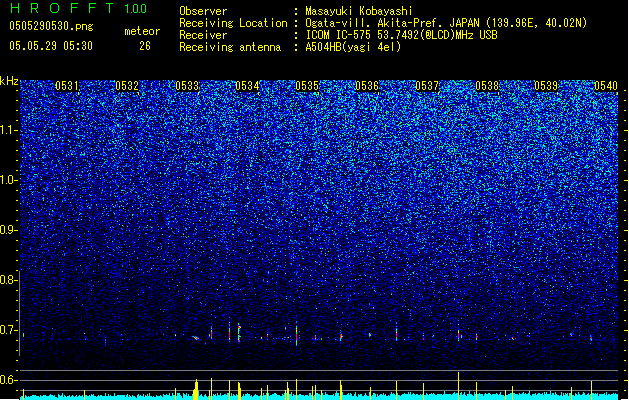The height and width of the screenshot is (400, 629).
Task: Click the 0534 time marker
Action: pyautogui.click(x=247, y=86)
